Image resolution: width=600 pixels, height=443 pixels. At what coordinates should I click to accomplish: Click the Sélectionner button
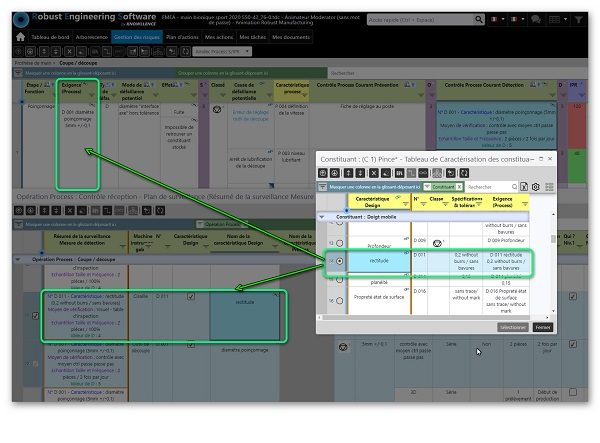click(x=512, y=327)
